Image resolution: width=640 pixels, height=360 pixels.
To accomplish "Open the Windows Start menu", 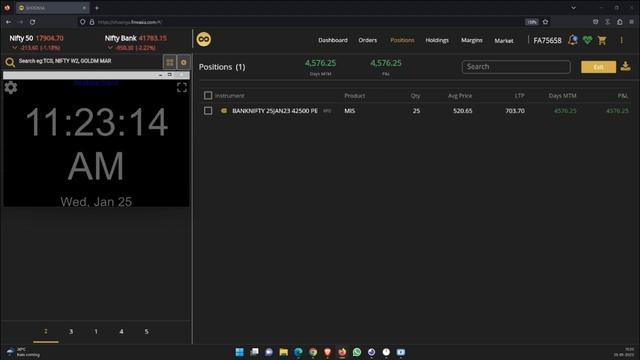I will click(x=240, y=352).
